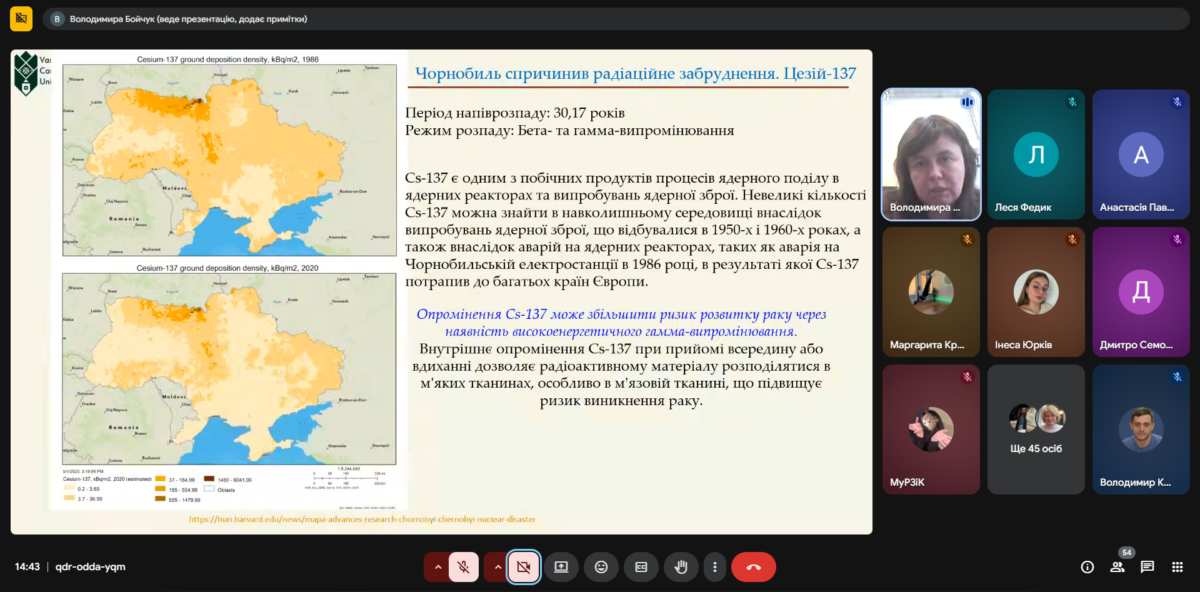This screenshot has width=1200, height=592.
Task: Show the participants list of 54 people
Action: tap(1117, 567)
